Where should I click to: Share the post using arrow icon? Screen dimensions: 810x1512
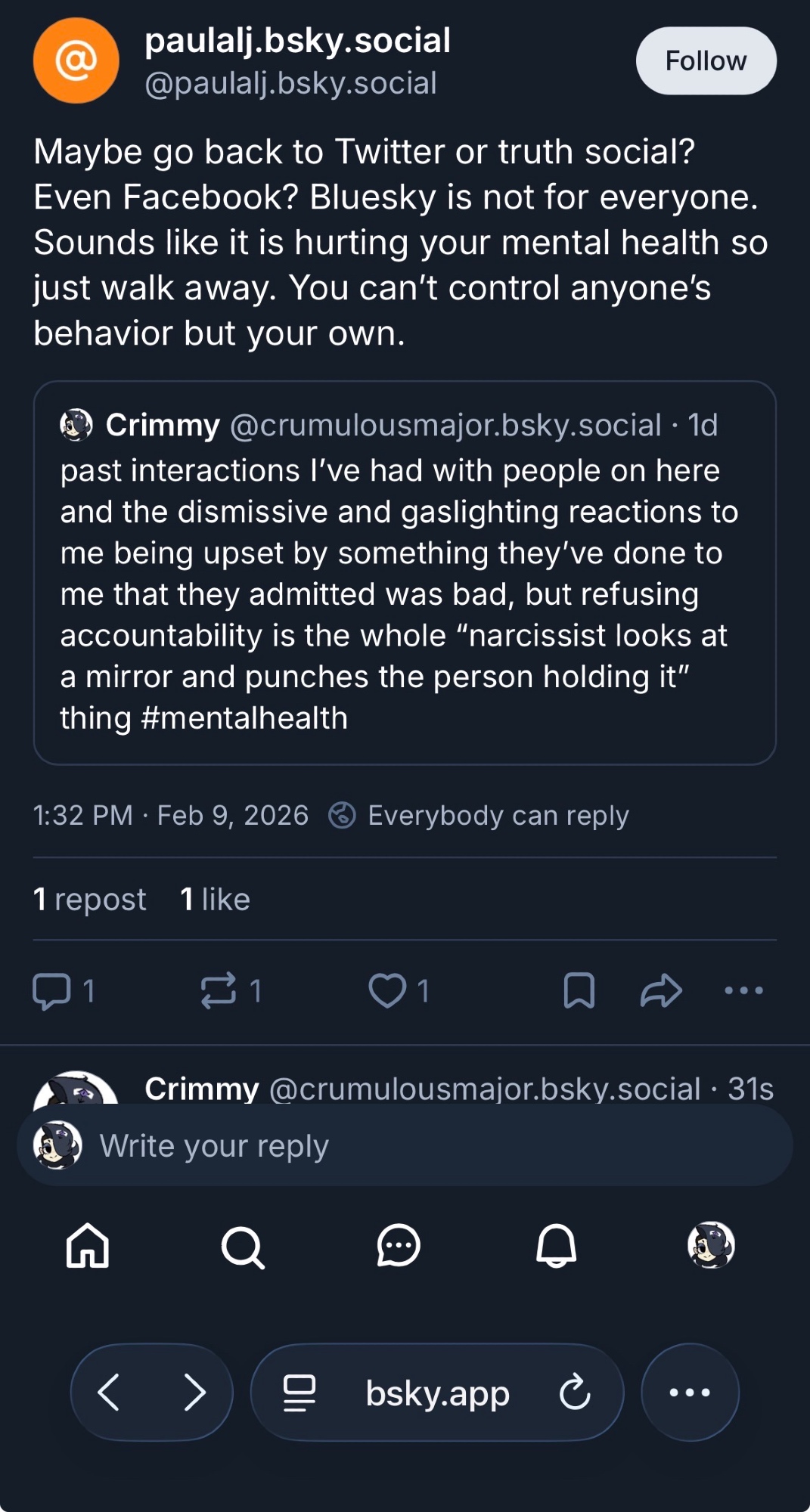661,991
